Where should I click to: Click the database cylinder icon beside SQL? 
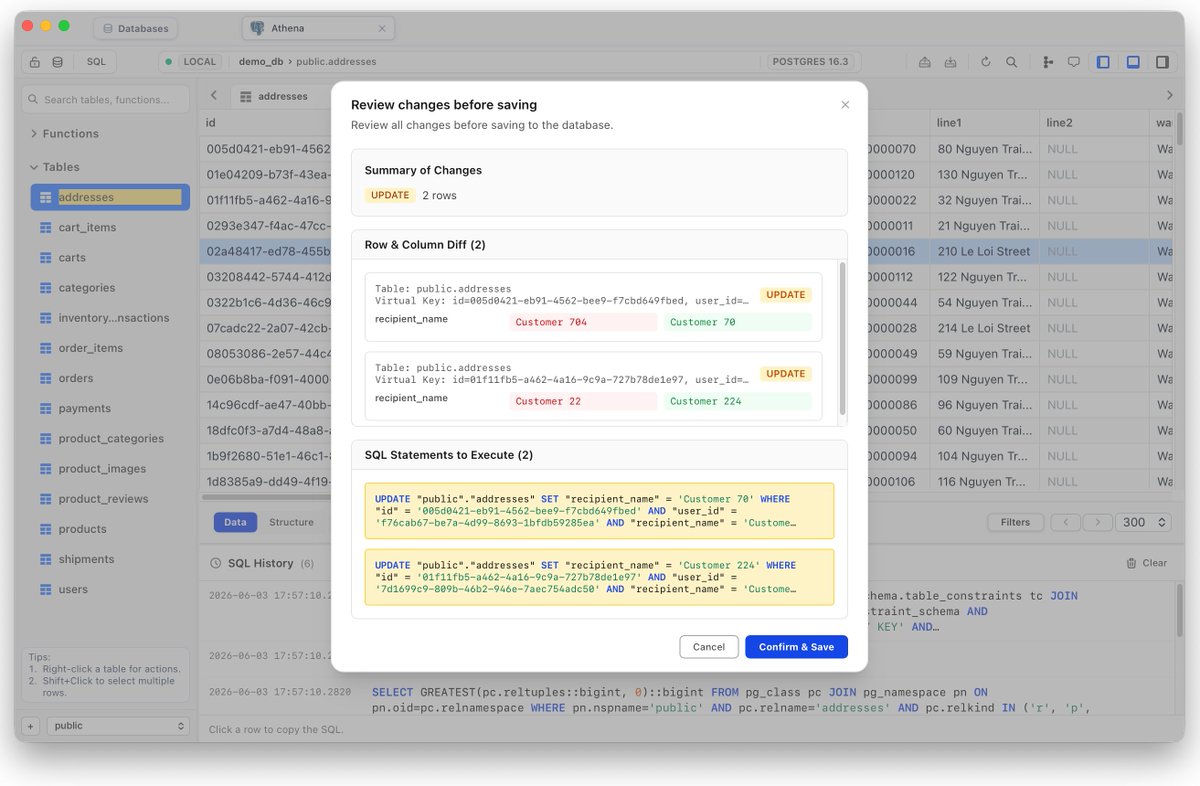pos(57,62)
